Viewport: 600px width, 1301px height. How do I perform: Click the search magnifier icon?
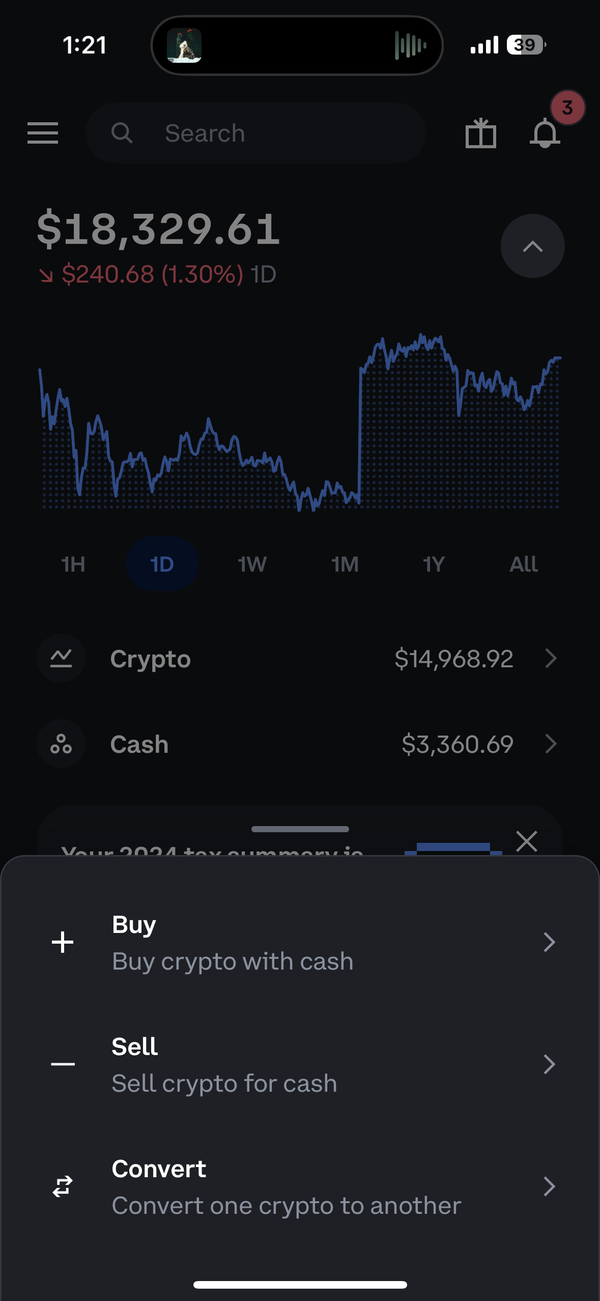[121, 132]
